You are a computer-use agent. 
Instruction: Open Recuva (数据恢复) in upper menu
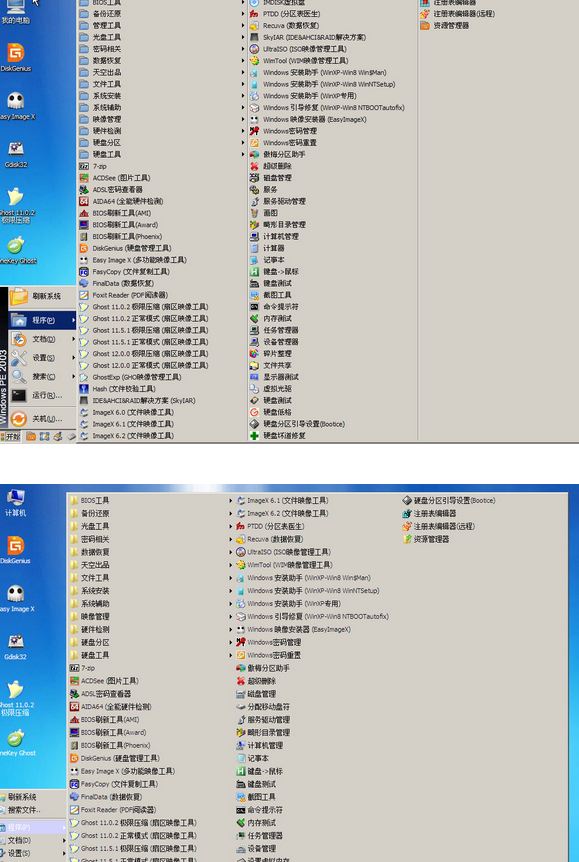(284, 25)
